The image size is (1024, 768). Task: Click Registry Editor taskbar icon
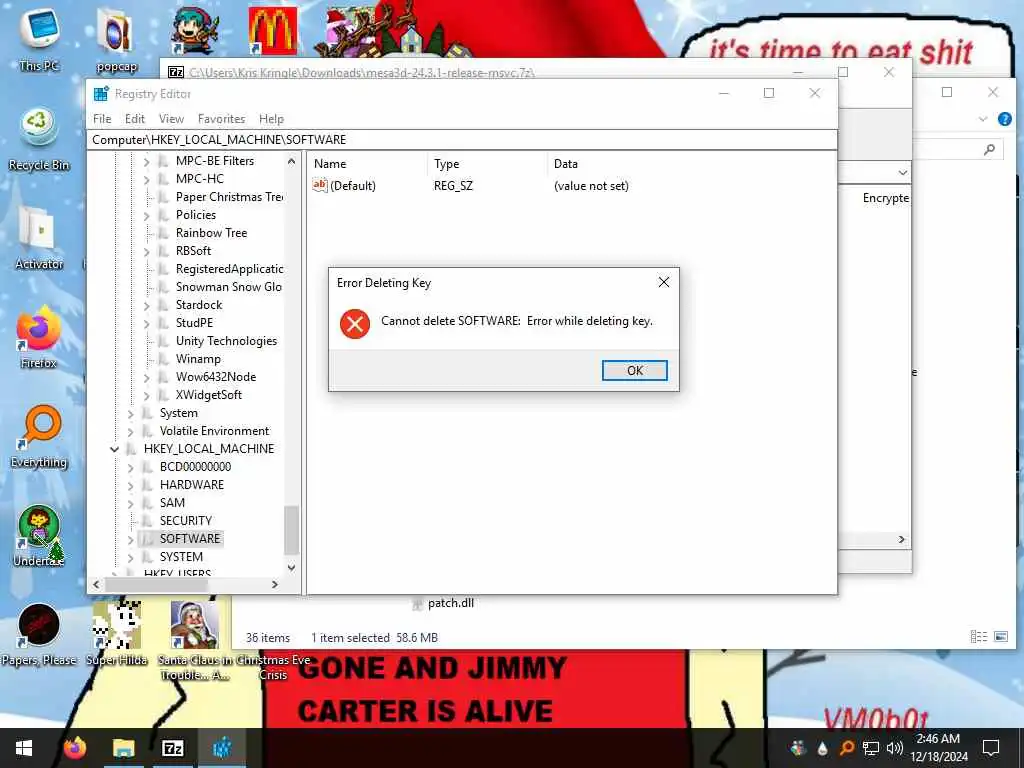pyautogui.click(x=221, y=748)
